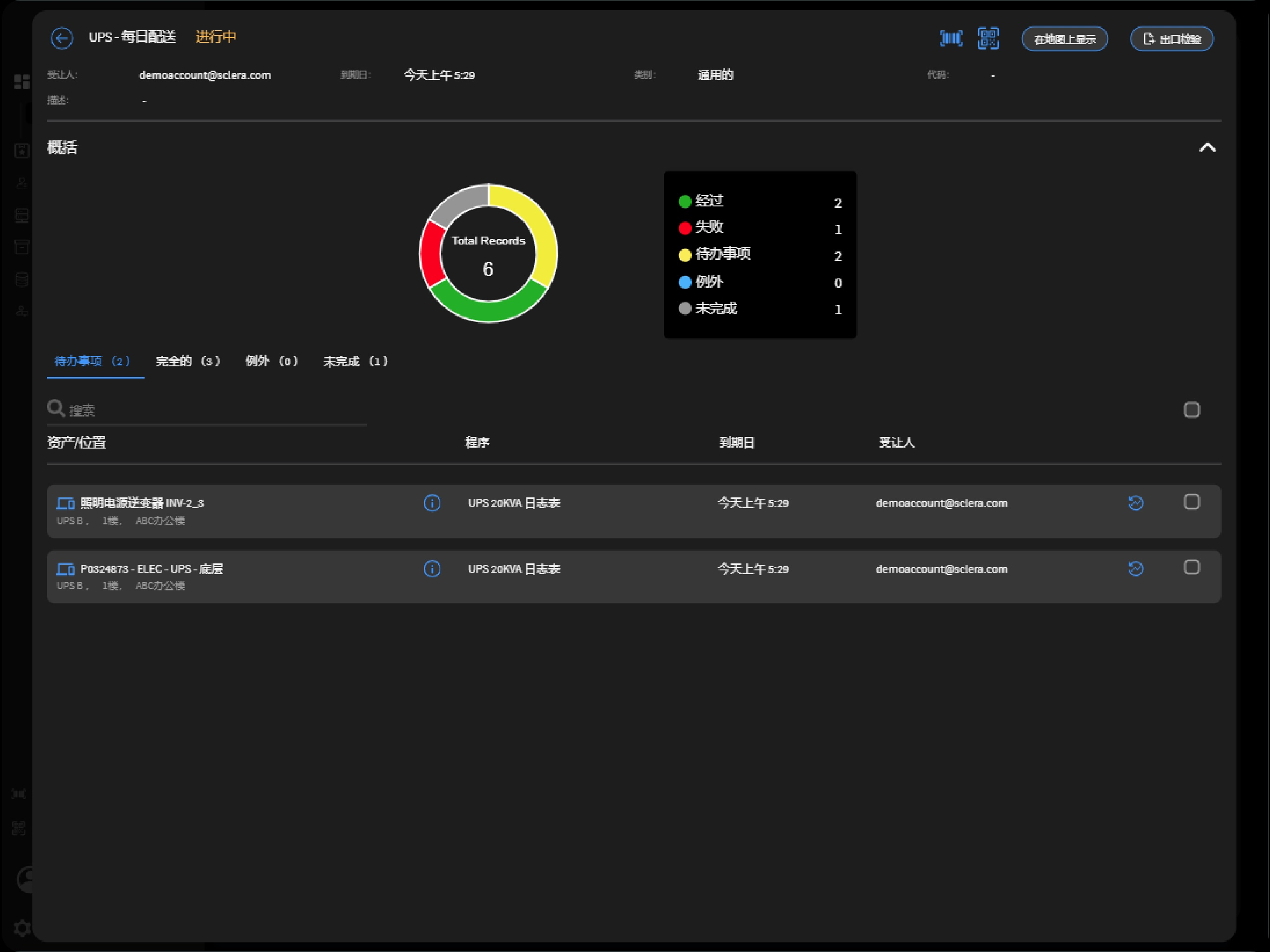Check the P0324873 - ELEC - UPS row checkbox
1270x952 pixels.
click(x=1192, y=567)
